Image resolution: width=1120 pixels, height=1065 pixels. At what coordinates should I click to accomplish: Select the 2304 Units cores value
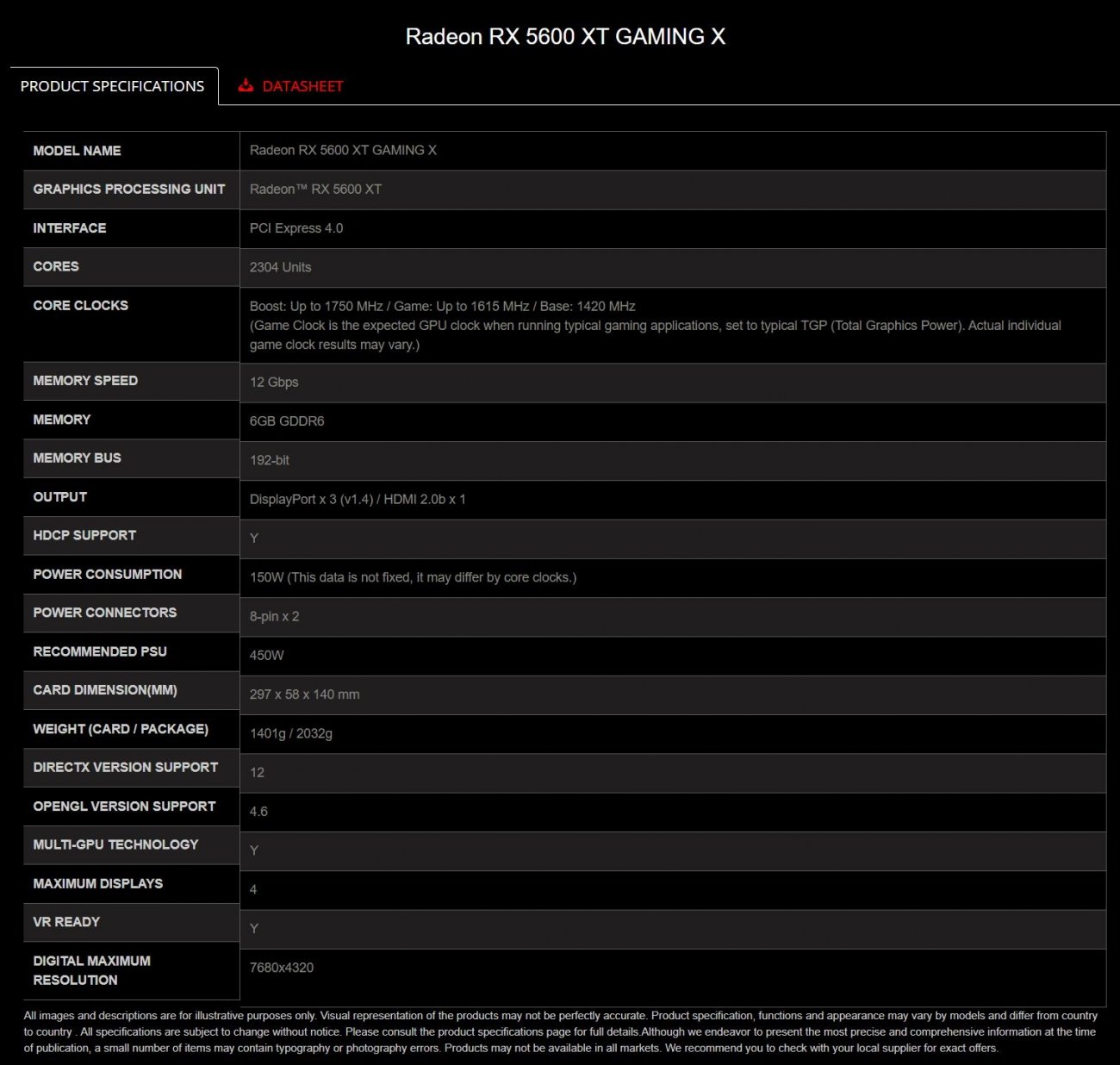pyautogui.click(x=280, y=267)
